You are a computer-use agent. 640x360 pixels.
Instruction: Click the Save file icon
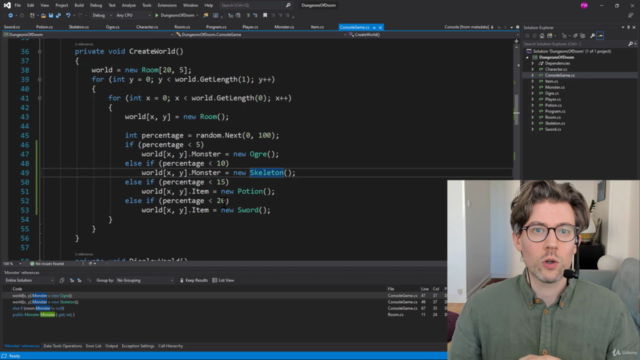pyautogui.click(x=51, y=16)
